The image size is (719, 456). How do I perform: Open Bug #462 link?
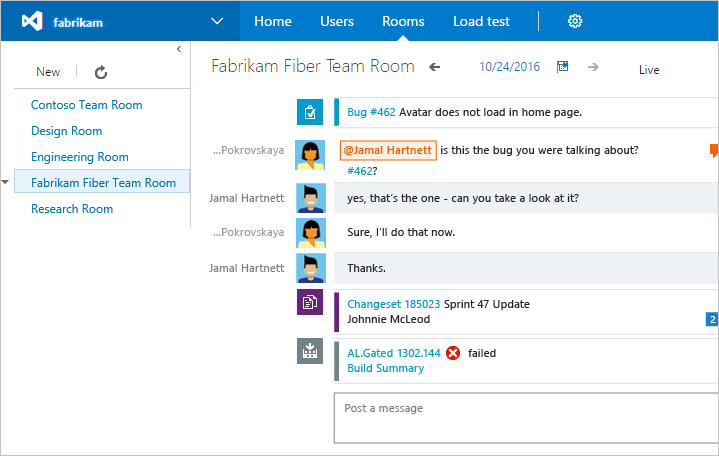pyautogui.click(x=371, y=112)
